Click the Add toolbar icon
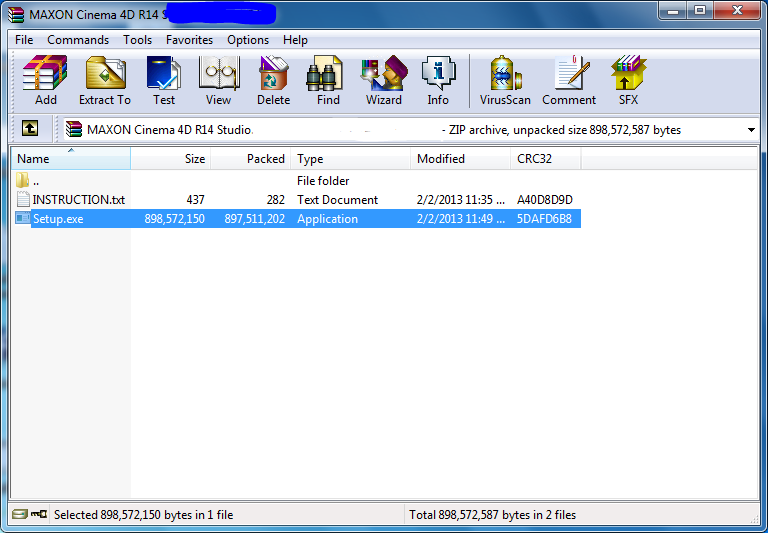 click(x=45, y=73)
